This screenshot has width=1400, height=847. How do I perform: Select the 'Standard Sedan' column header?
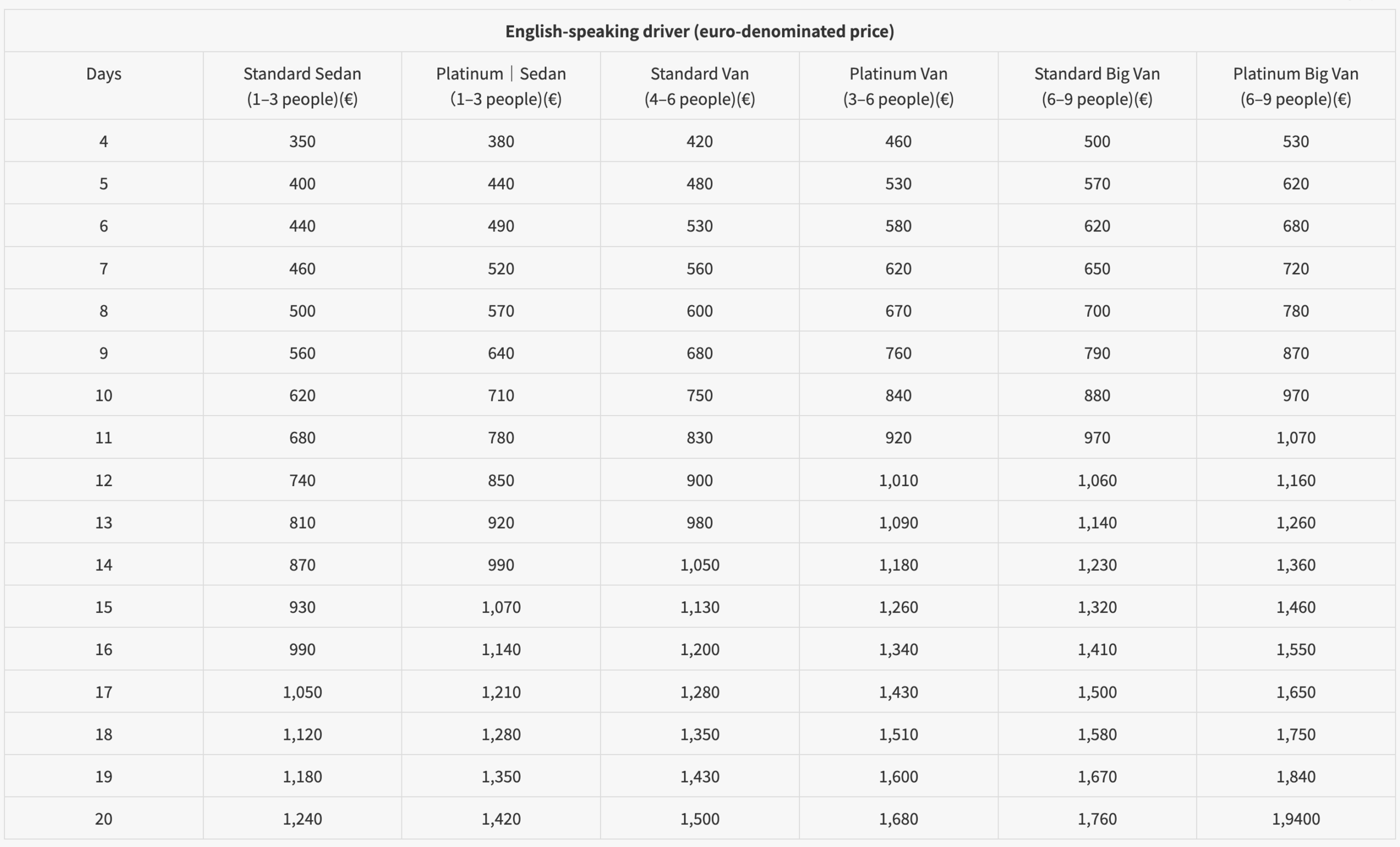302,86
